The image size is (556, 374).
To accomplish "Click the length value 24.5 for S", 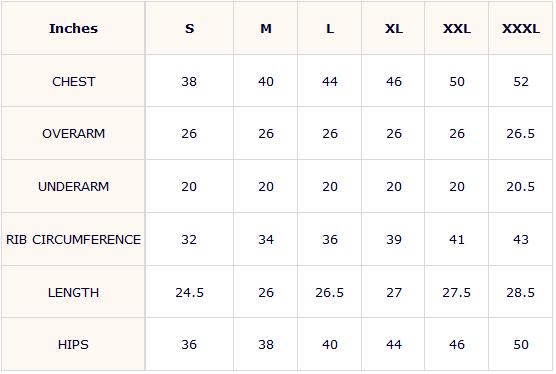I will coord(189,292).
